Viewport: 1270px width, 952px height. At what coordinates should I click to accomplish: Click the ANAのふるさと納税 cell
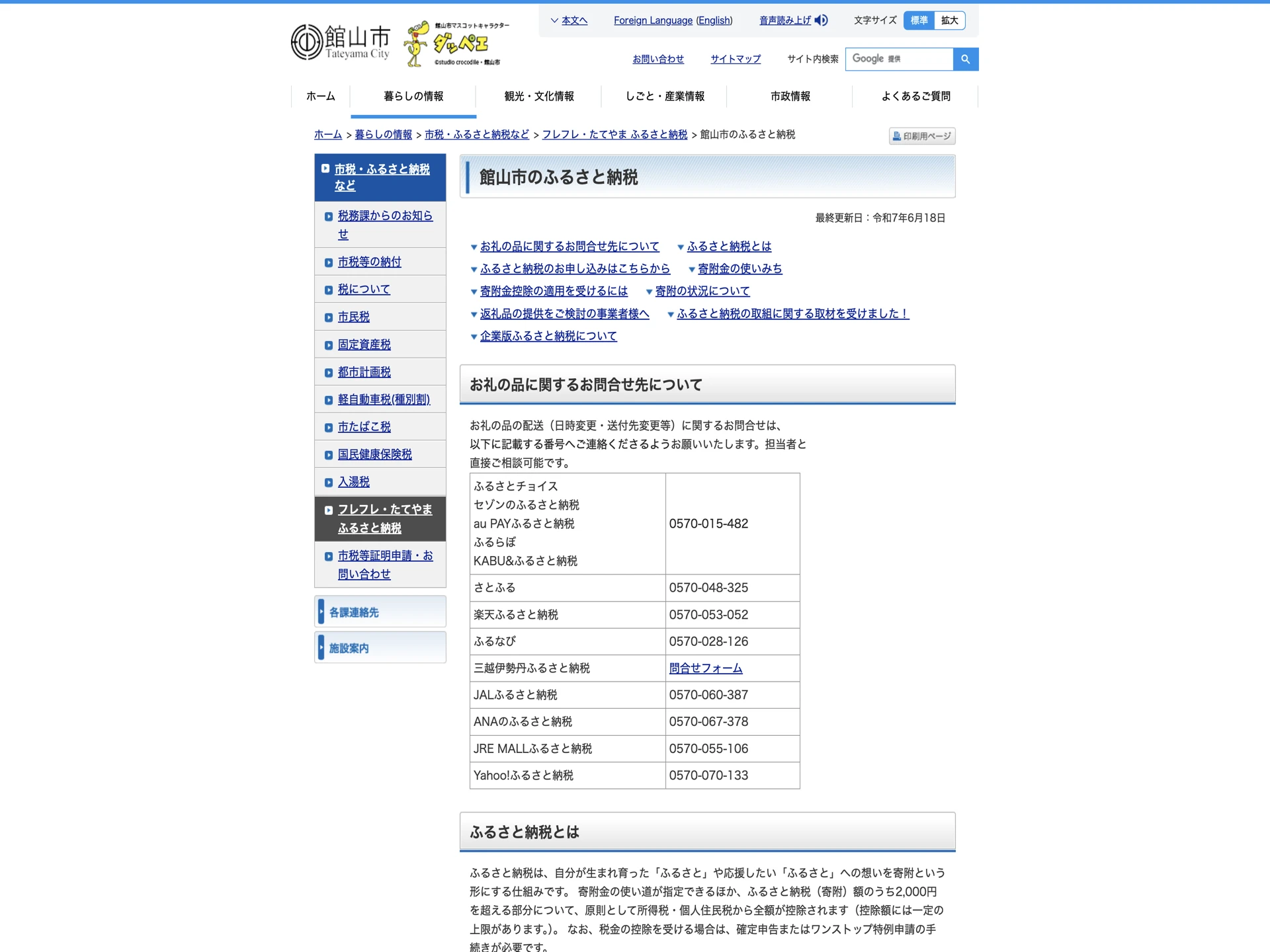pyautogui.click(x=568, y=722)
